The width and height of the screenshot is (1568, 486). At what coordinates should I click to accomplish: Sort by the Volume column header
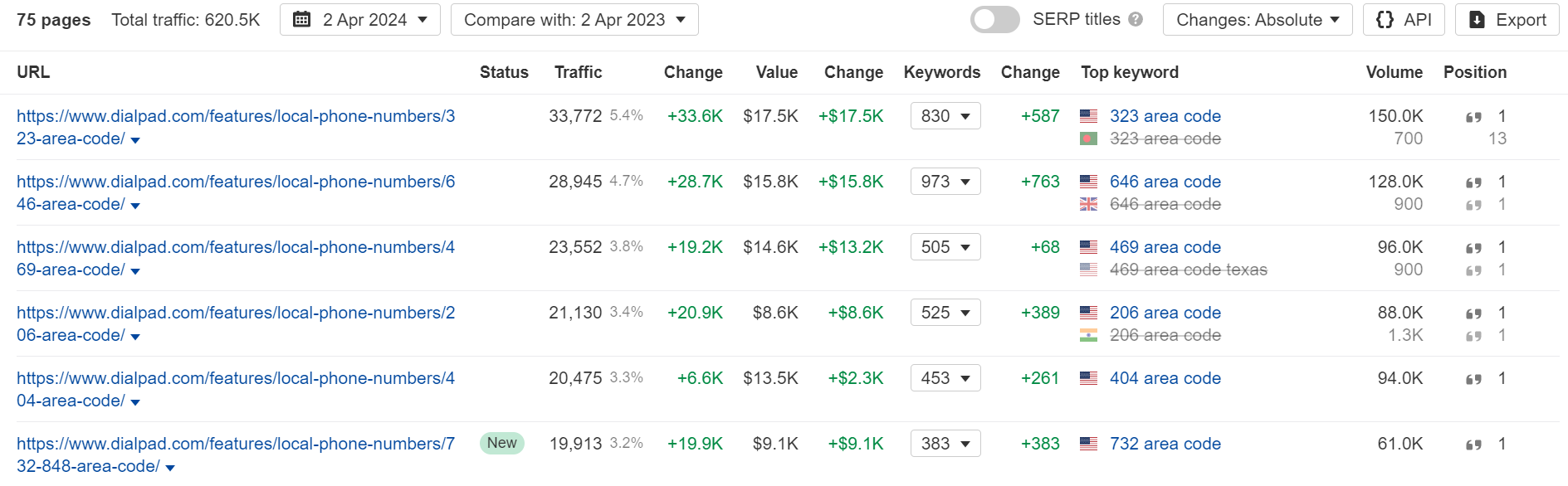click(1394, 72)
